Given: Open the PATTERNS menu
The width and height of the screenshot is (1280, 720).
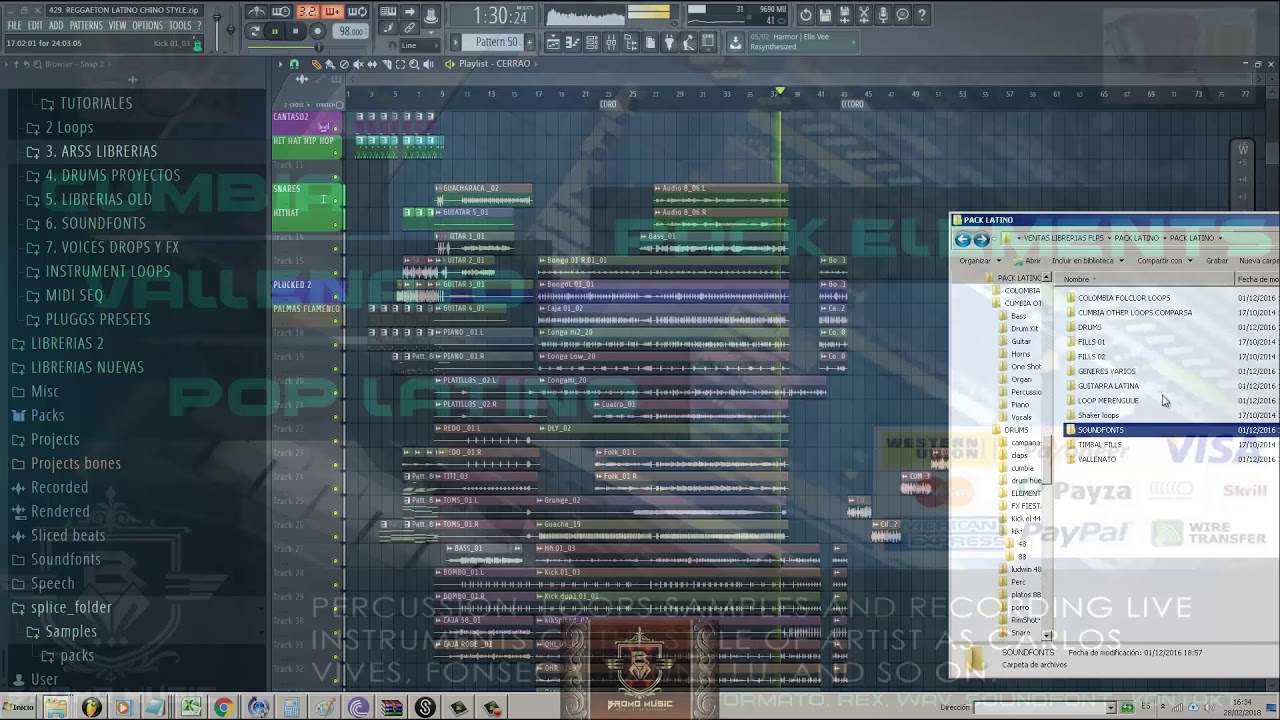Looking at the screenshot, I should click(x=86, y=25).
